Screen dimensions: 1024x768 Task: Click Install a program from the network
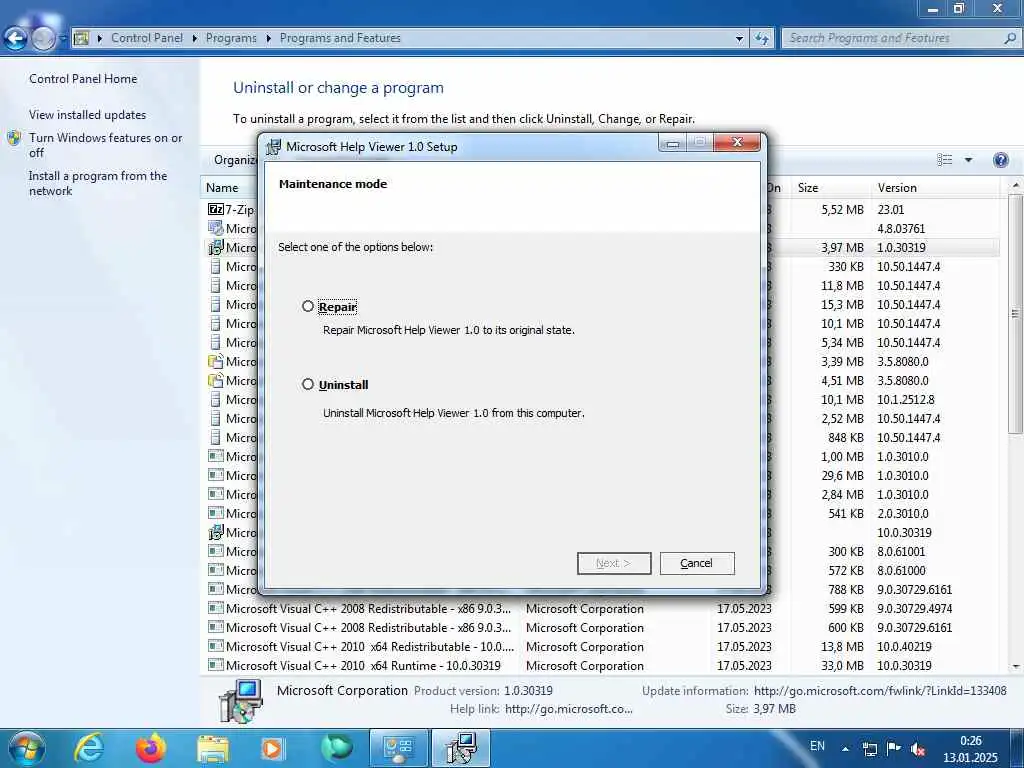[98, 183]
